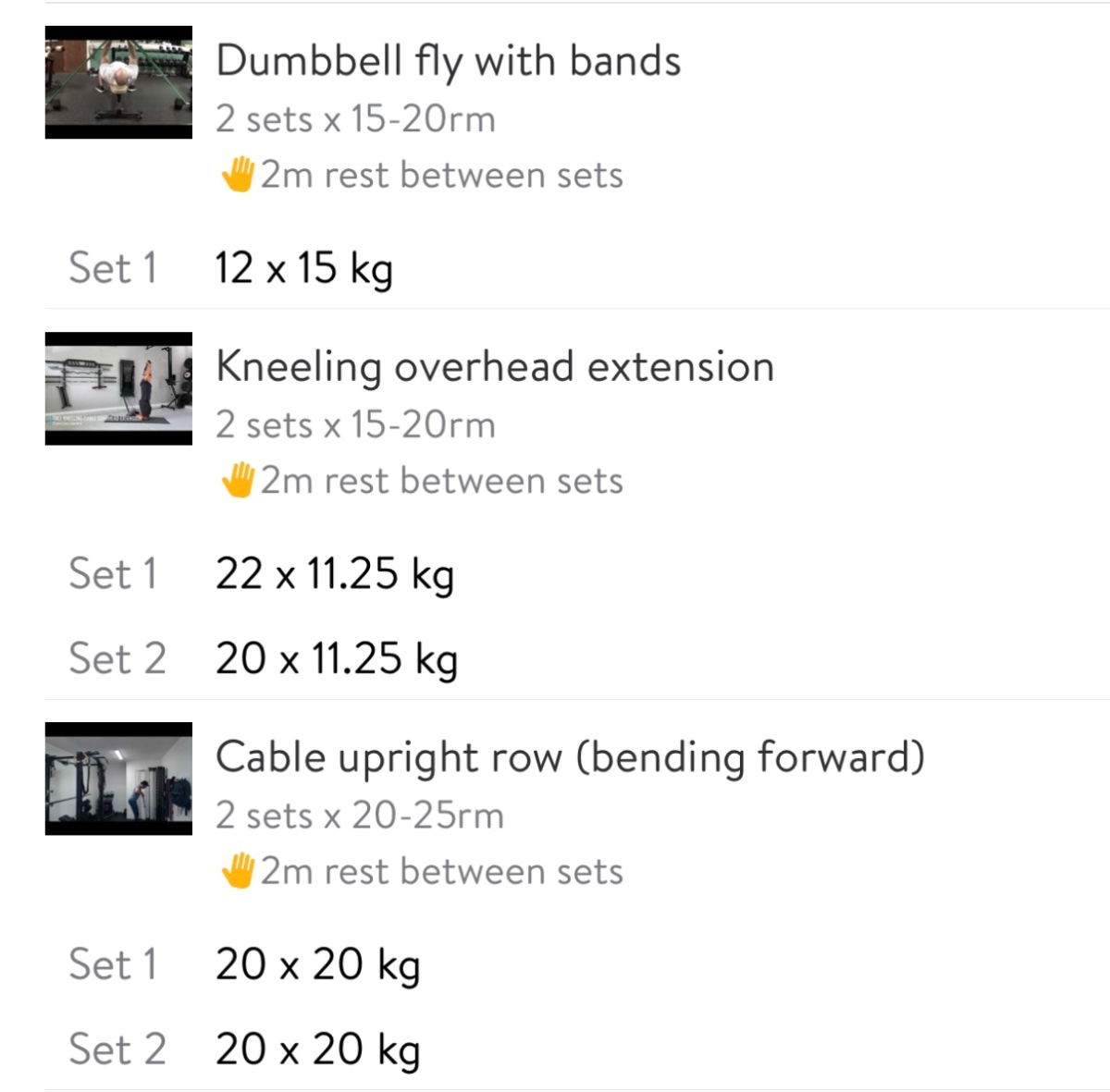Tap '2 sets x 20-25rm' under Cable upright row
The height and width of the screenshot is (1092, 1110).
[x=359, y=816]
